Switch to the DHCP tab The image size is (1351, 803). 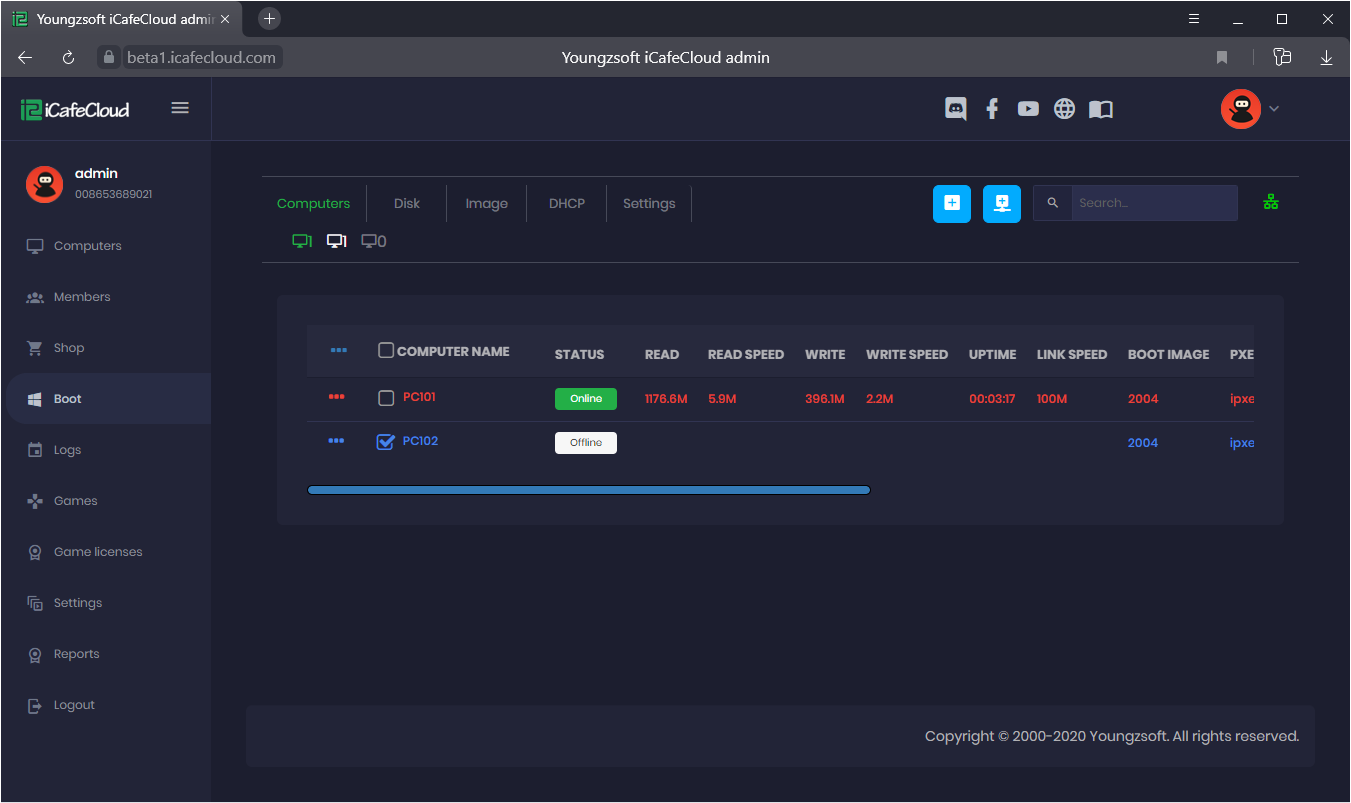click(566, 203)
